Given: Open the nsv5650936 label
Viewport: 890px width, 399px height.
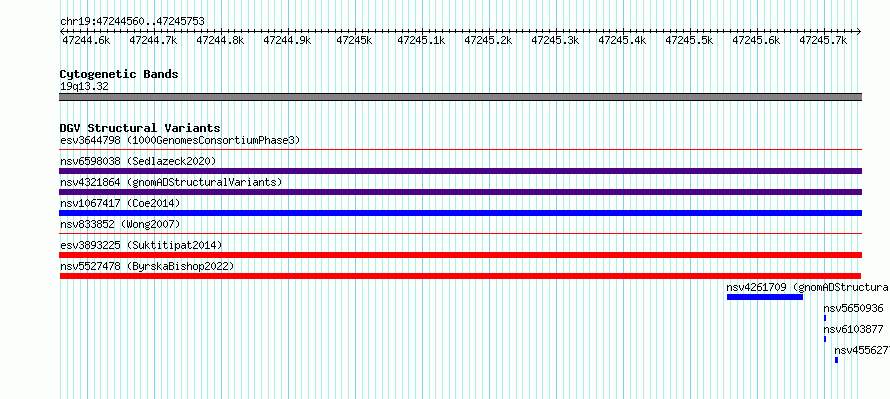Looking at the screenshot, I should click(x=853, y=308).
